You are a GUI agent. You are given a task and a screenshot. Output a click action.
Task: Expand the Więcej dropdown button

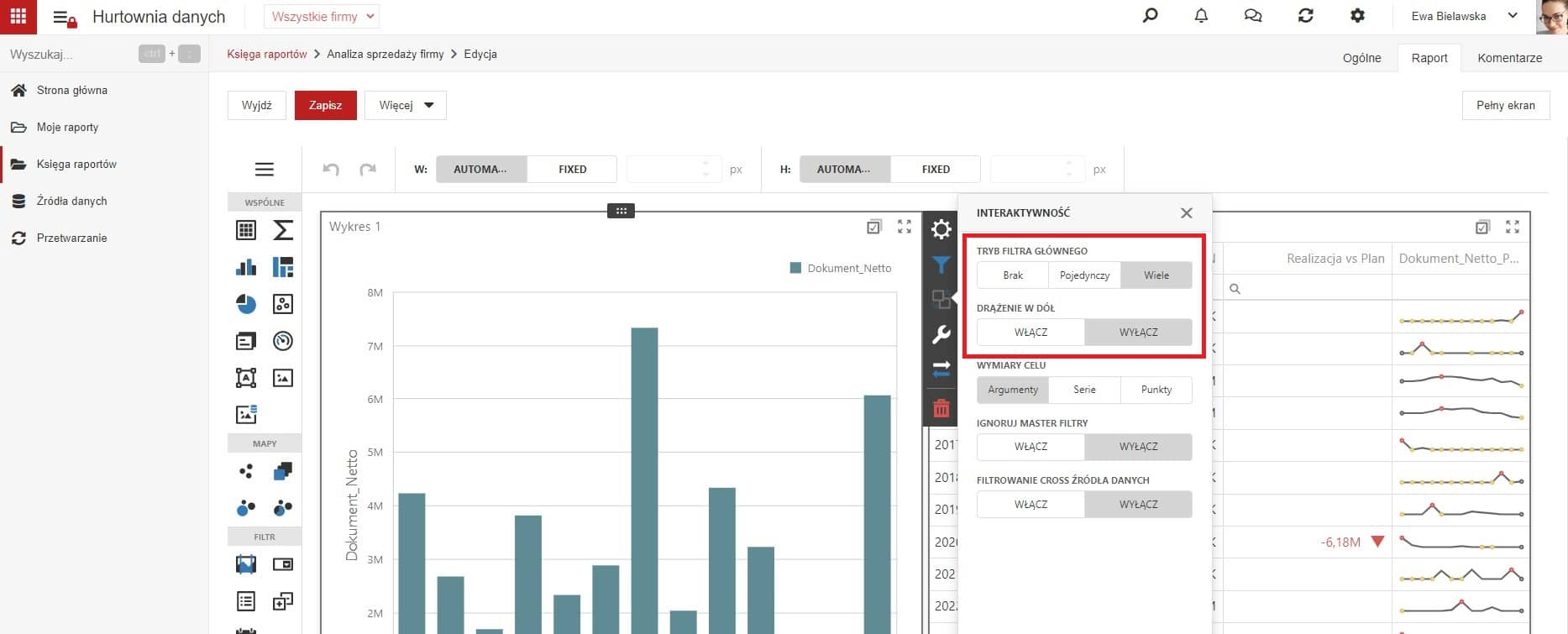pos(406,106)
